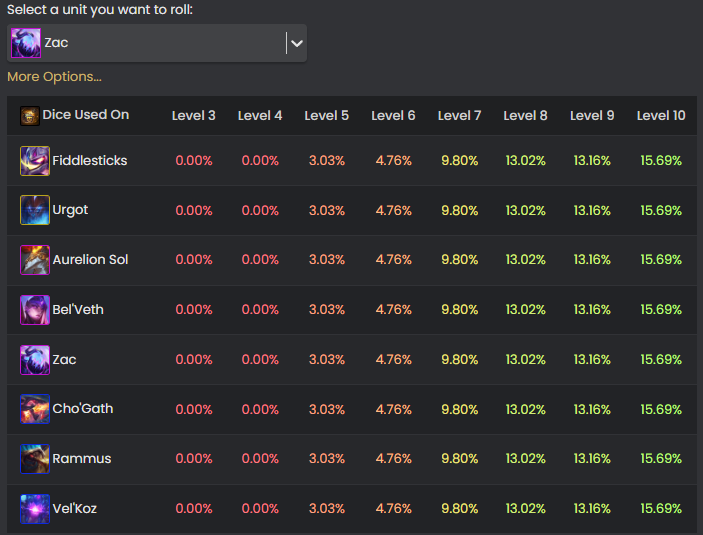Screen dimensions: 703x535
Task: Click Aurelion Sol Level 6 value 4.76%
Action: pyautogui.click(x=393, y=260)
